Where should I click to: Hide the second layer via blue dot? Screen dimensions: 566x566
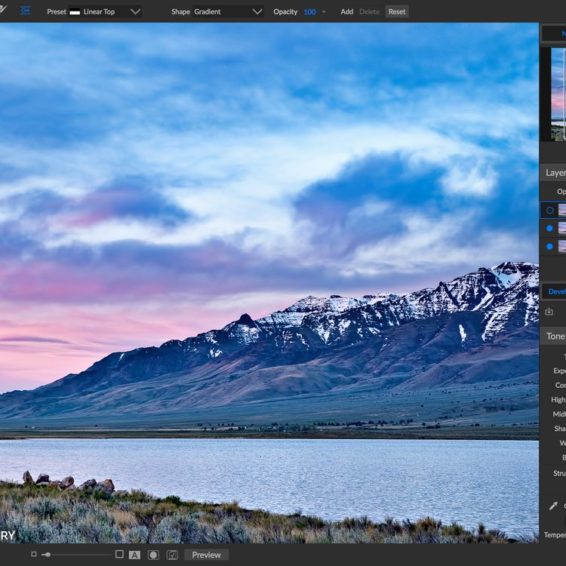pos(550,228)
